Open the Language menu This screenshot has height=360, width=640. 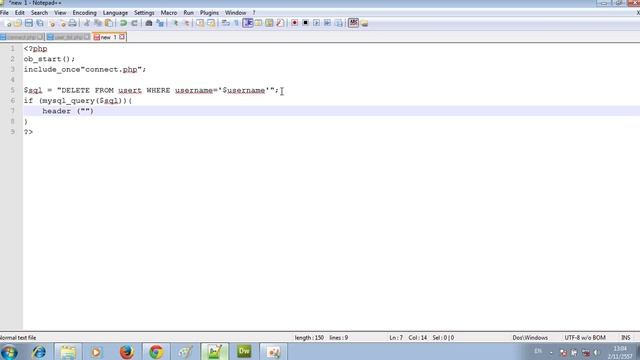pyautogui.click(x=115, y=13)
